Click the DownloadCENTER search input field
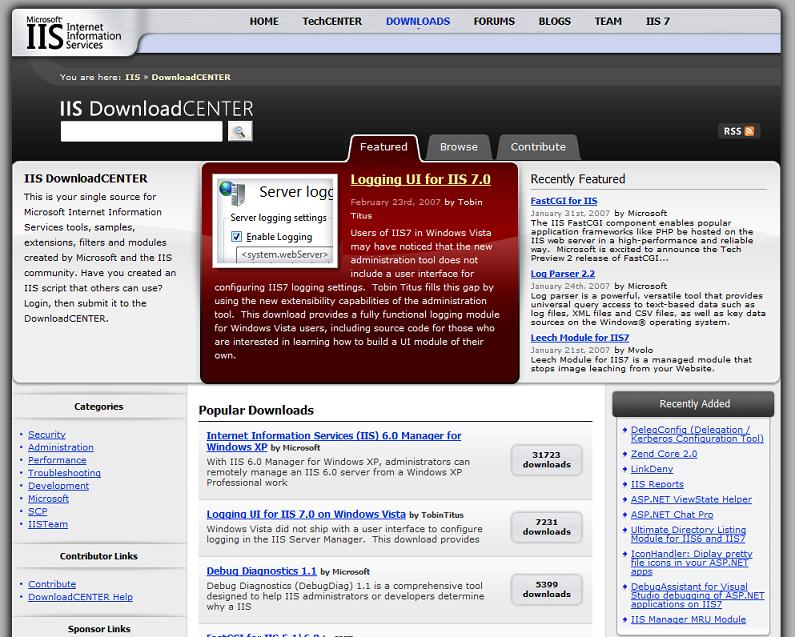Image resolution: width=795 pixels, height=637 pixels. [141, 131]
